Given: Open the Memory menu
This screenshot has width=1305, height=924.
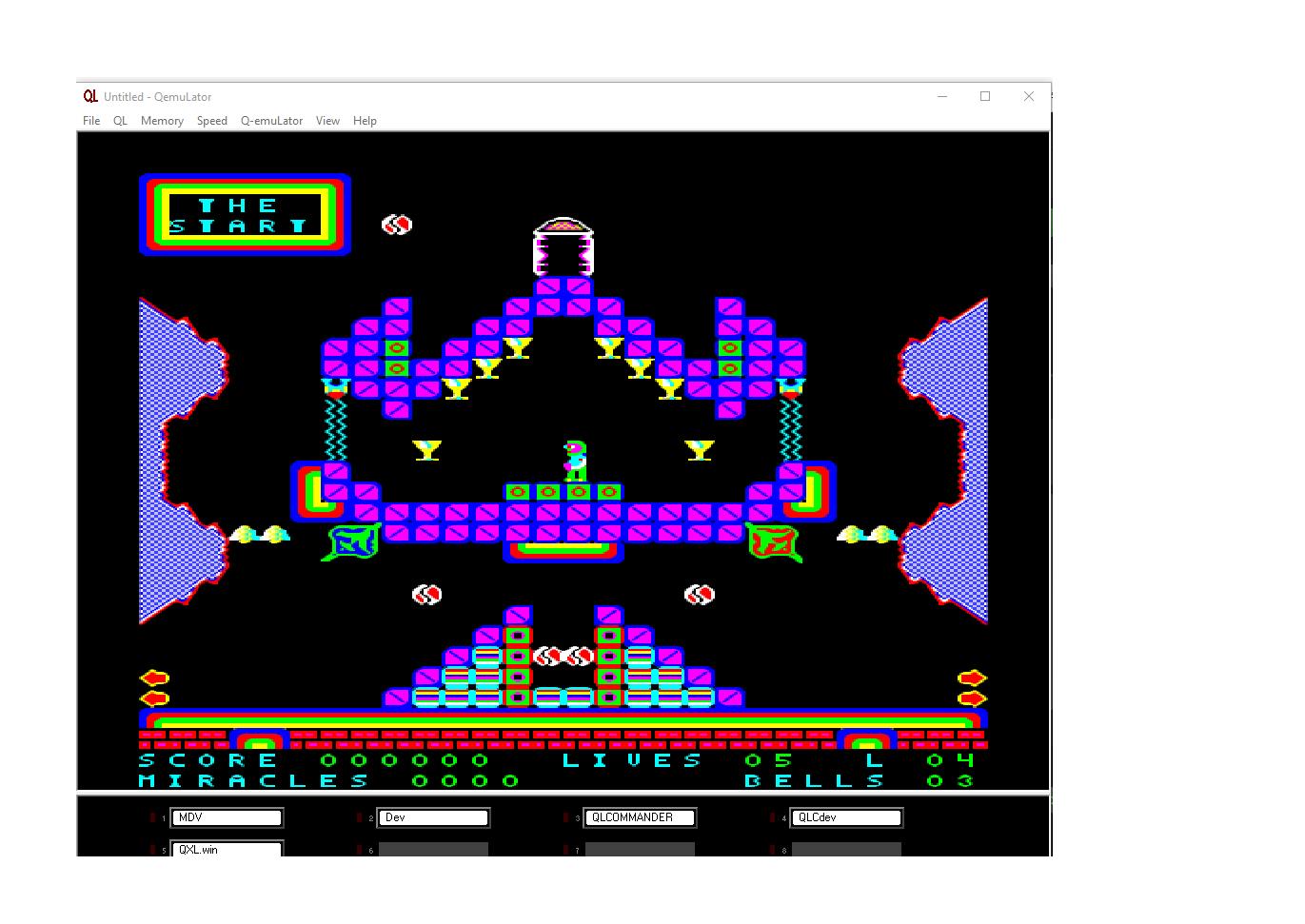Looking at the screenshot, I should [162, 121].
